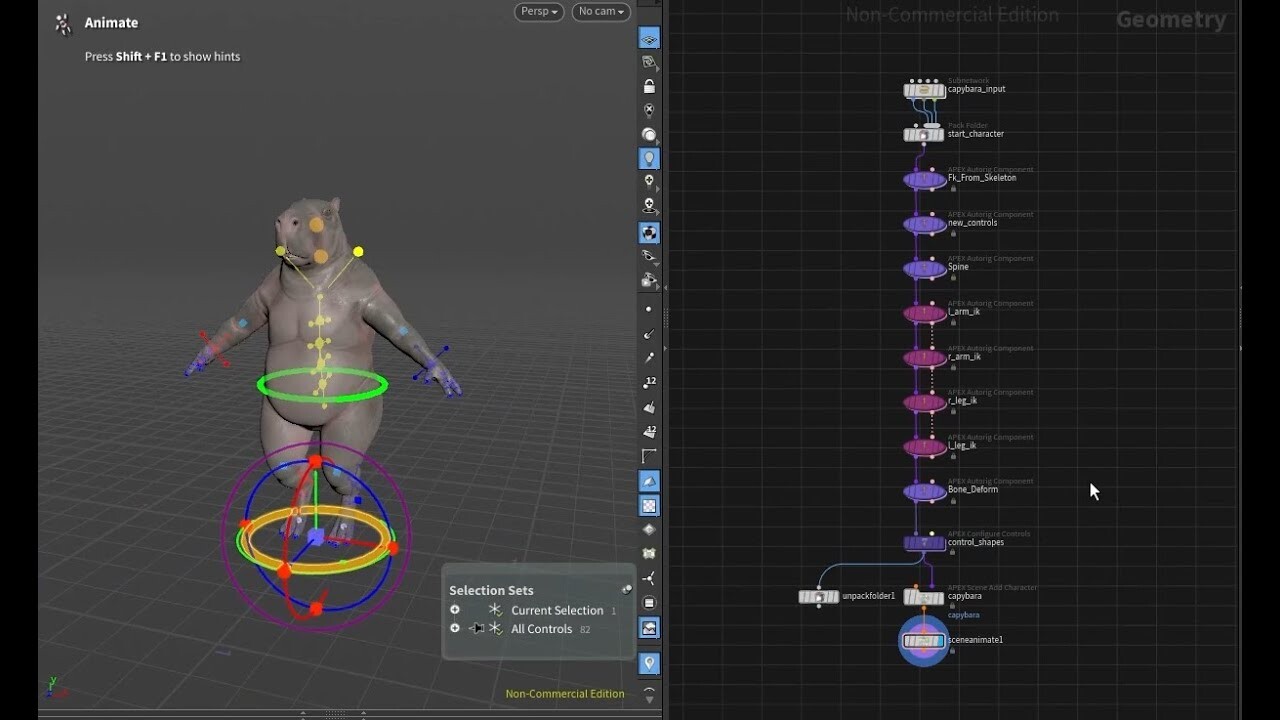This screenshot has width=1280, height=720.
Task: Select the lock icon in the viewport toolbar
Action: click(x=649, y=85)
